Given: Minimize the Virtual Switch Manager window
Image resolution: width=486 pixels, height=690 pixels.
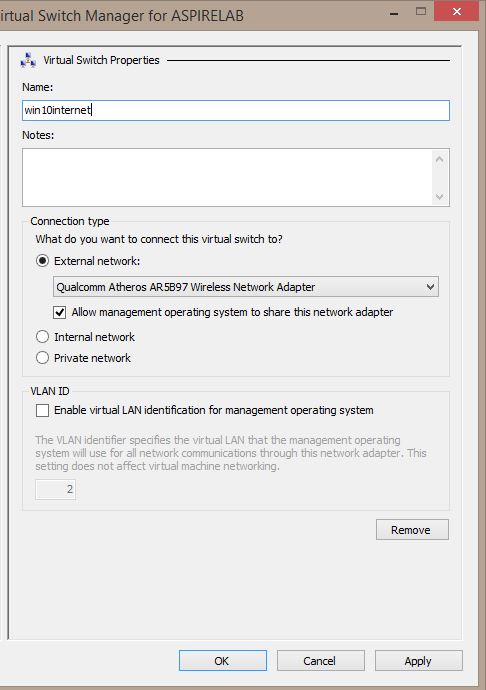Looking at the screenshot, I should click(x=394, y=13).
